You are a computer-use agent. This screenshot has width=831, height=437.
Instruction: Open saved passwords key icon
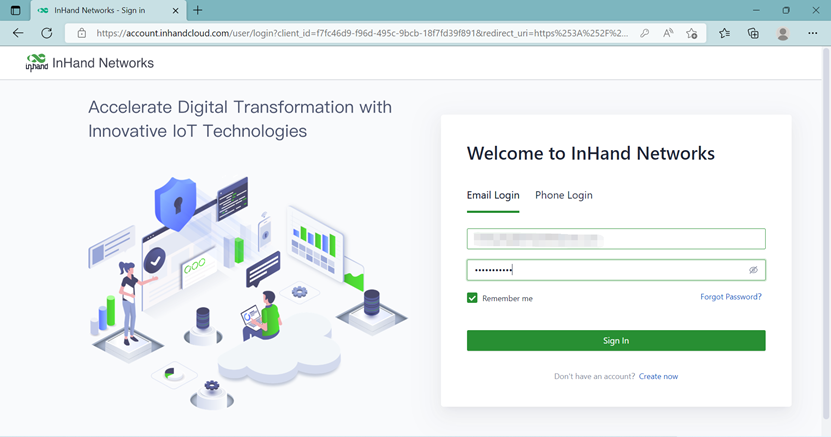(x=644, y=33)
